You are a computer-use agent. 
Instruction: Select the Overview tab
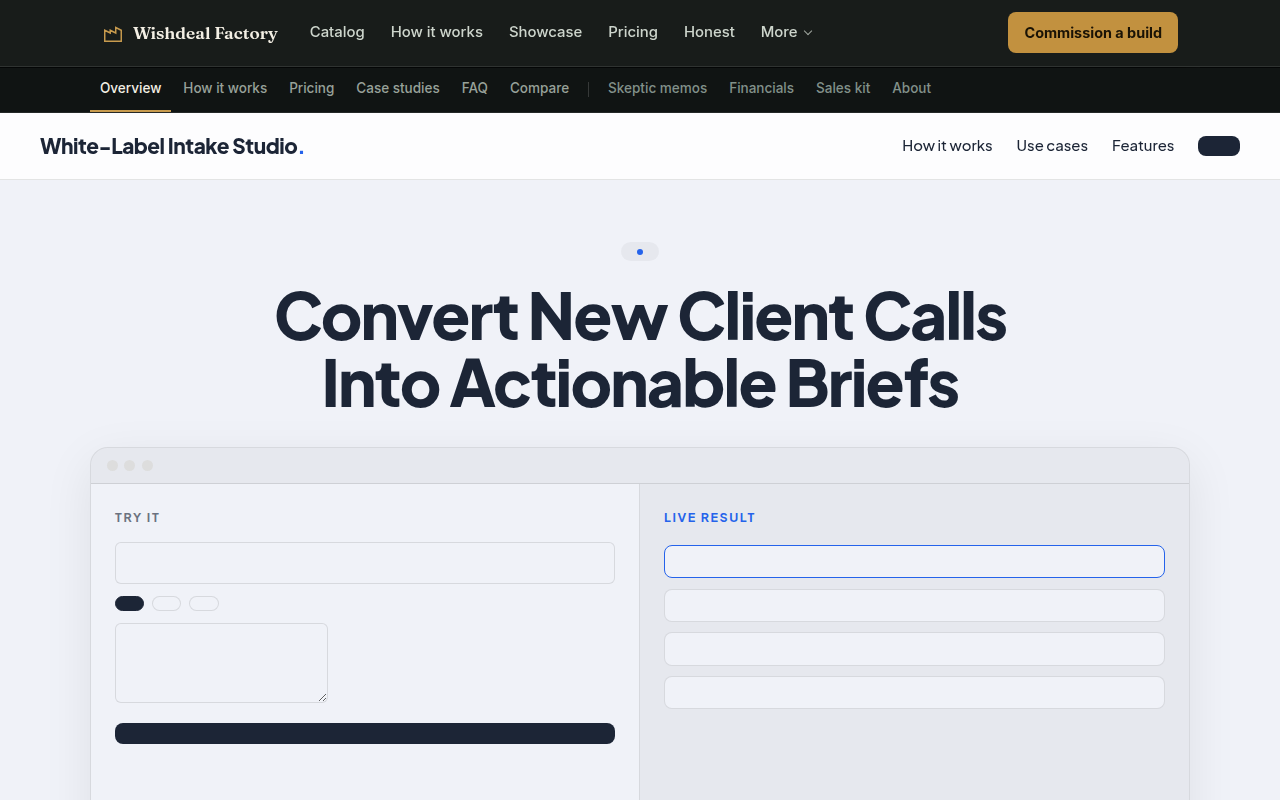pyautogui.click(x=130, y=88)
